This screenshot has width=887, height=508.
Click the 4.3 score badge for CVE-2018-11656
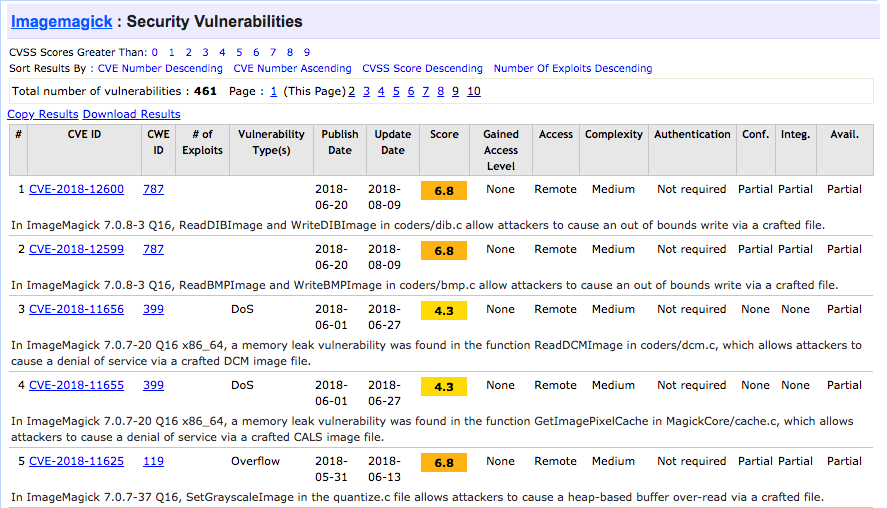point(444,311)
